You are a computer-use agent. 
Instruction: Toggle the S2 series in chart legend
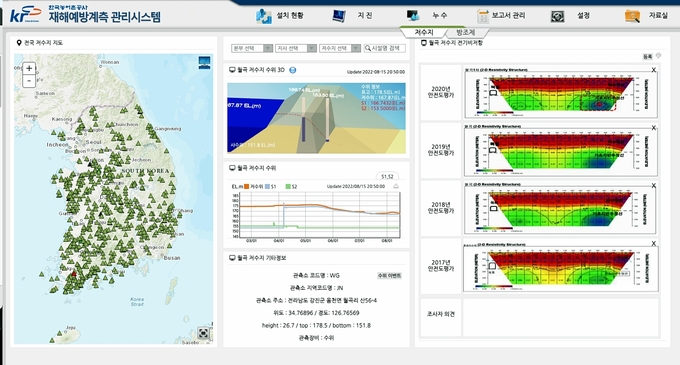coord(291,186)
